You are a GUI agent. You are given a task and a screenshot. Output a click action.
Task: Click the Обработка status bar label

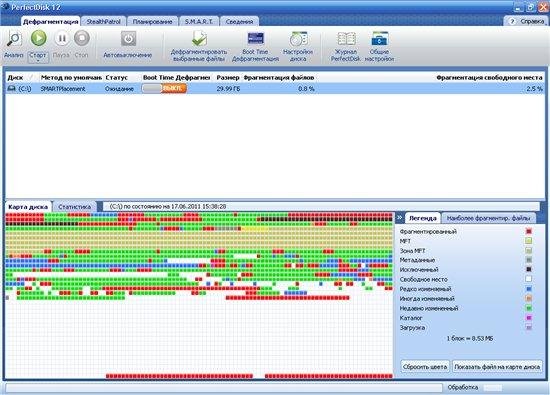pyautogui.click(x=463, y=387)
